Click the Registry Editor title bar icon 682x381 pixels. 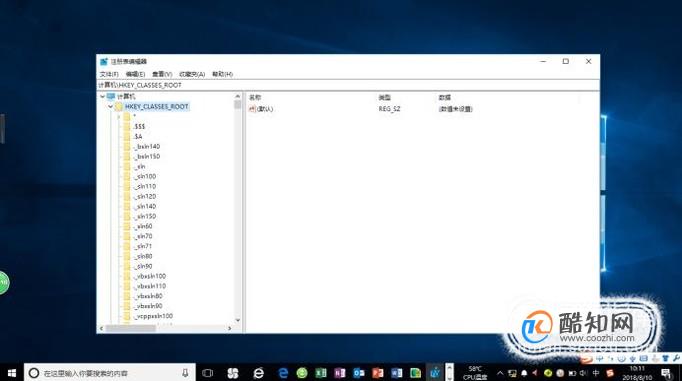point(104,62)
